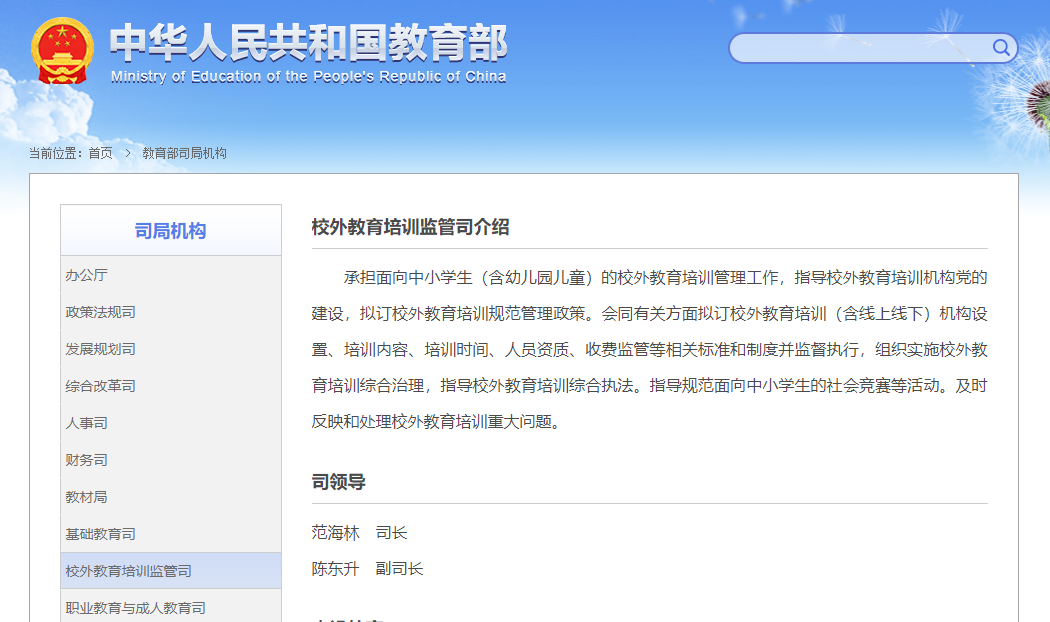
Task: Click heading 校外教育培训监管司介绍
Action: [x=410, y=227]
